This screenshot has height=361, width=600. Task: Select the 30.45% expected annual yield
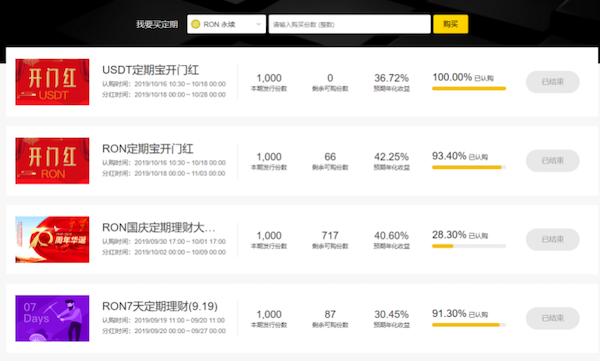(x=391, y=315)
